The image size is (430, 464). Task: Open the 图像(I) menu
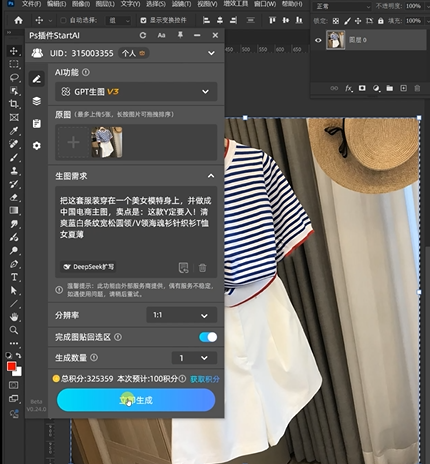click(x=81, y=4)
